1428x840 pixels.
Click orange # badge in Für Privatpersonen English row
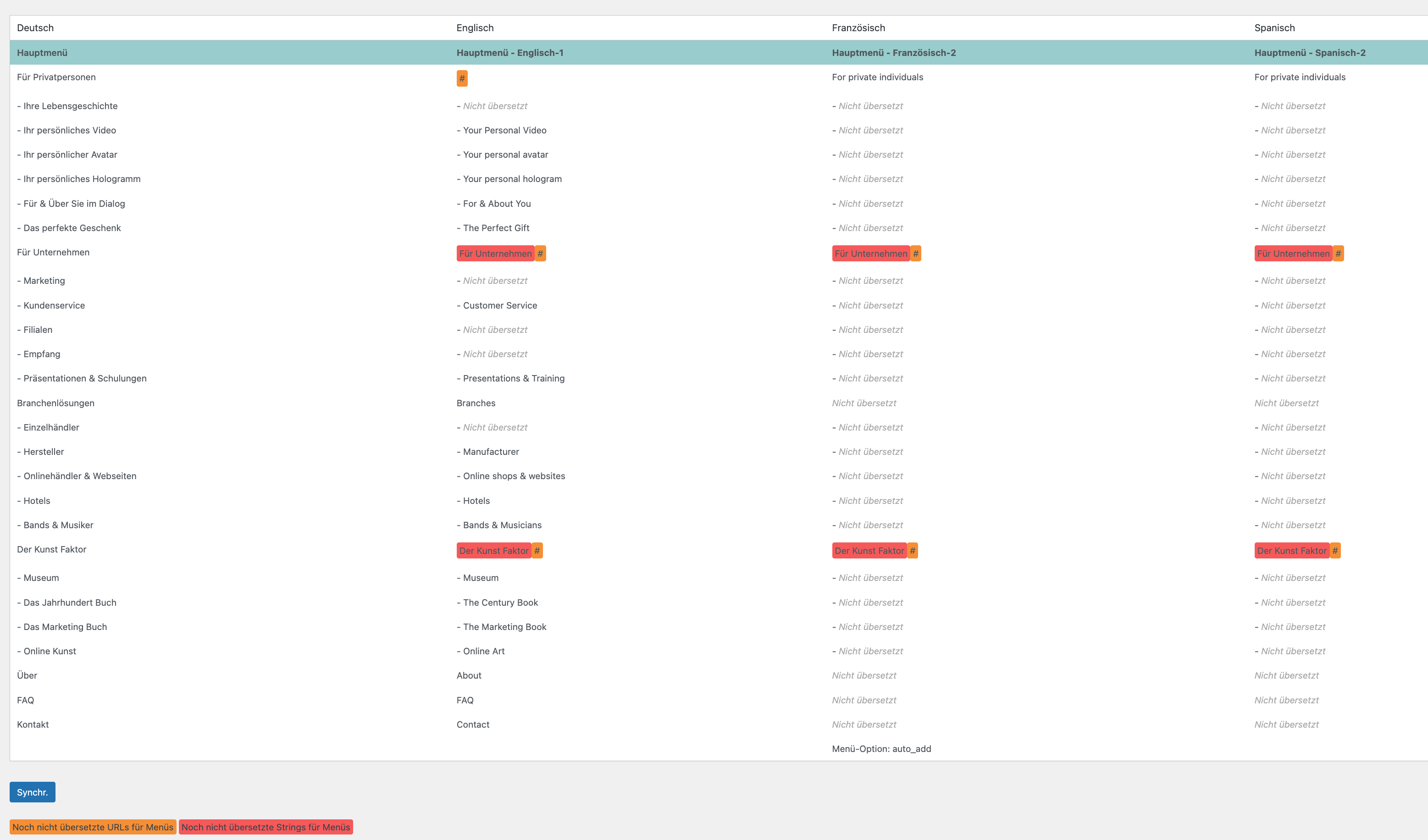coord(462,78)
